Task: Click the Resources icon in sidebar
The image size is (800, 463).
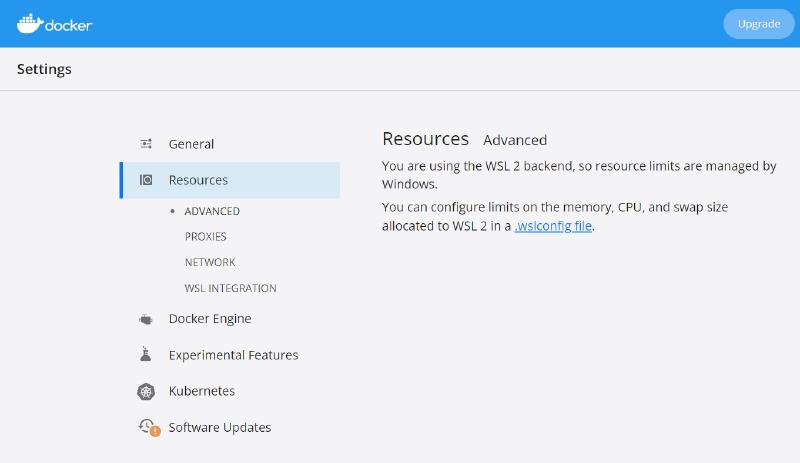Action: tap(146, 180)
